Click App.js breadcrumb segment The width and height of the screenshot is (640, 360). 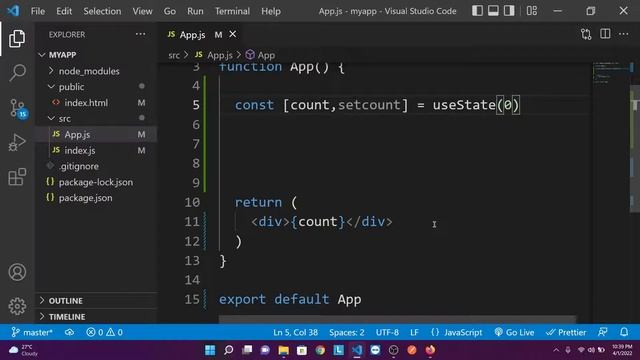coord(214,55)
